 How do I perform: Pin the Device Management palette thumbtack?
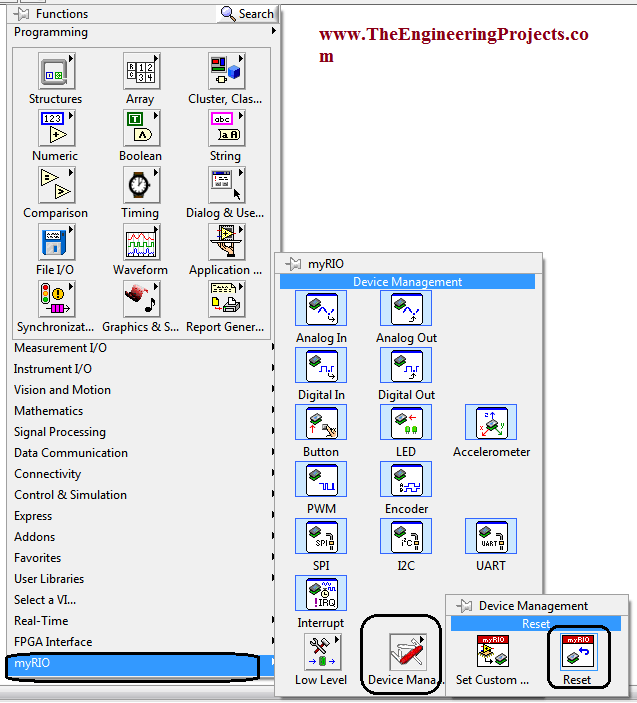click(464, 606)
